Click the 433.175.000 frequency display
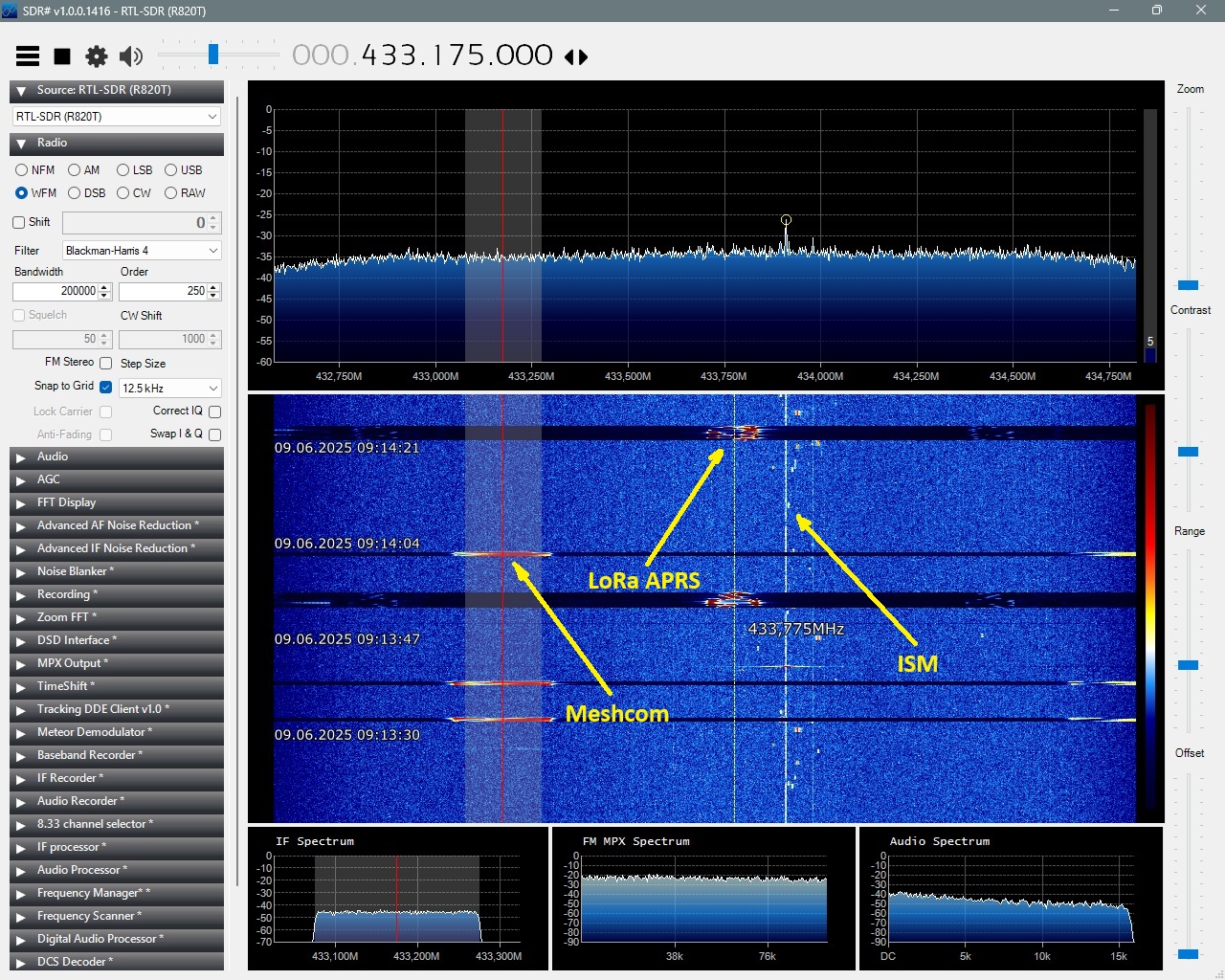Screen dimensions: 1225x980 (422, 56)
